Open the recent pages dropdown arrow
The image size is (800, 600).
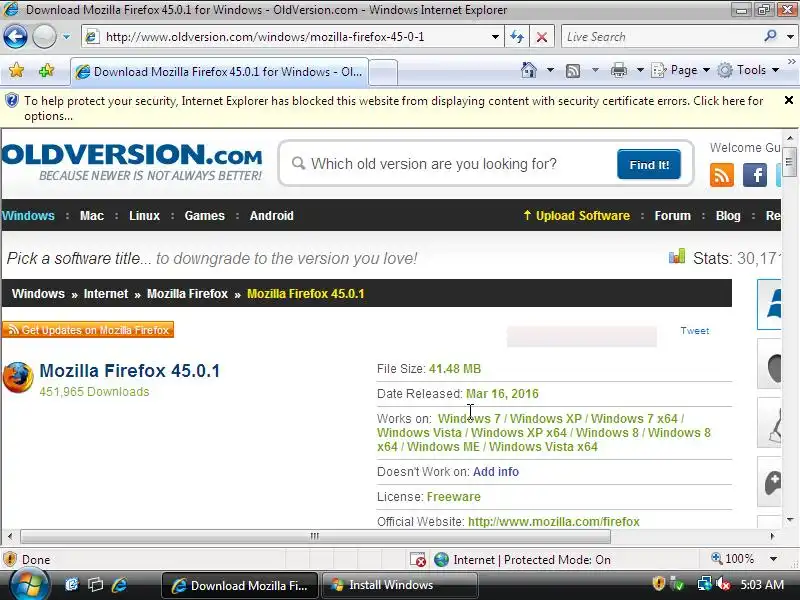click(66, 37)
